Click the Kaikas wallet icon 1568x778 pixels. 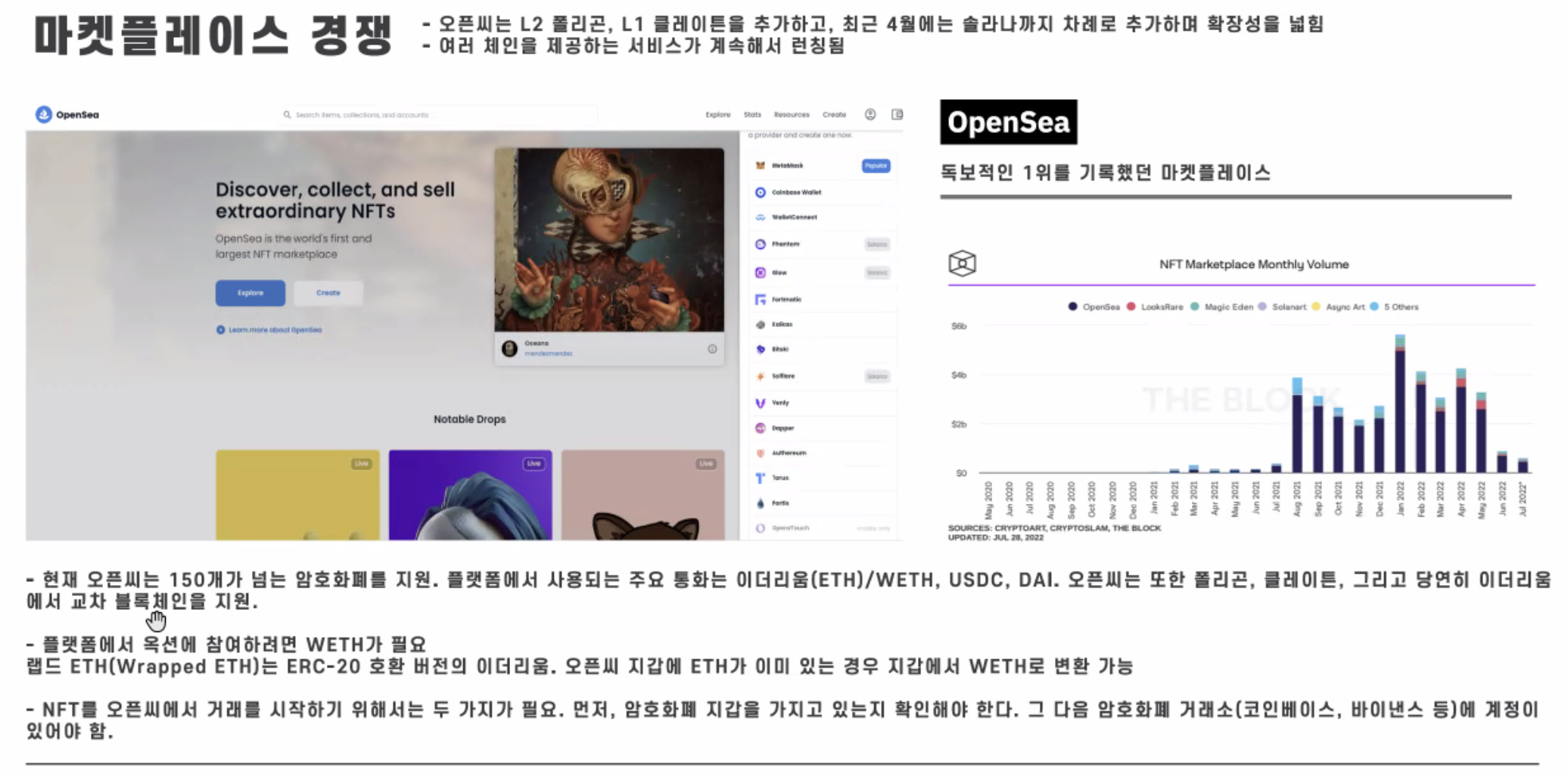[x=761, y=324]
